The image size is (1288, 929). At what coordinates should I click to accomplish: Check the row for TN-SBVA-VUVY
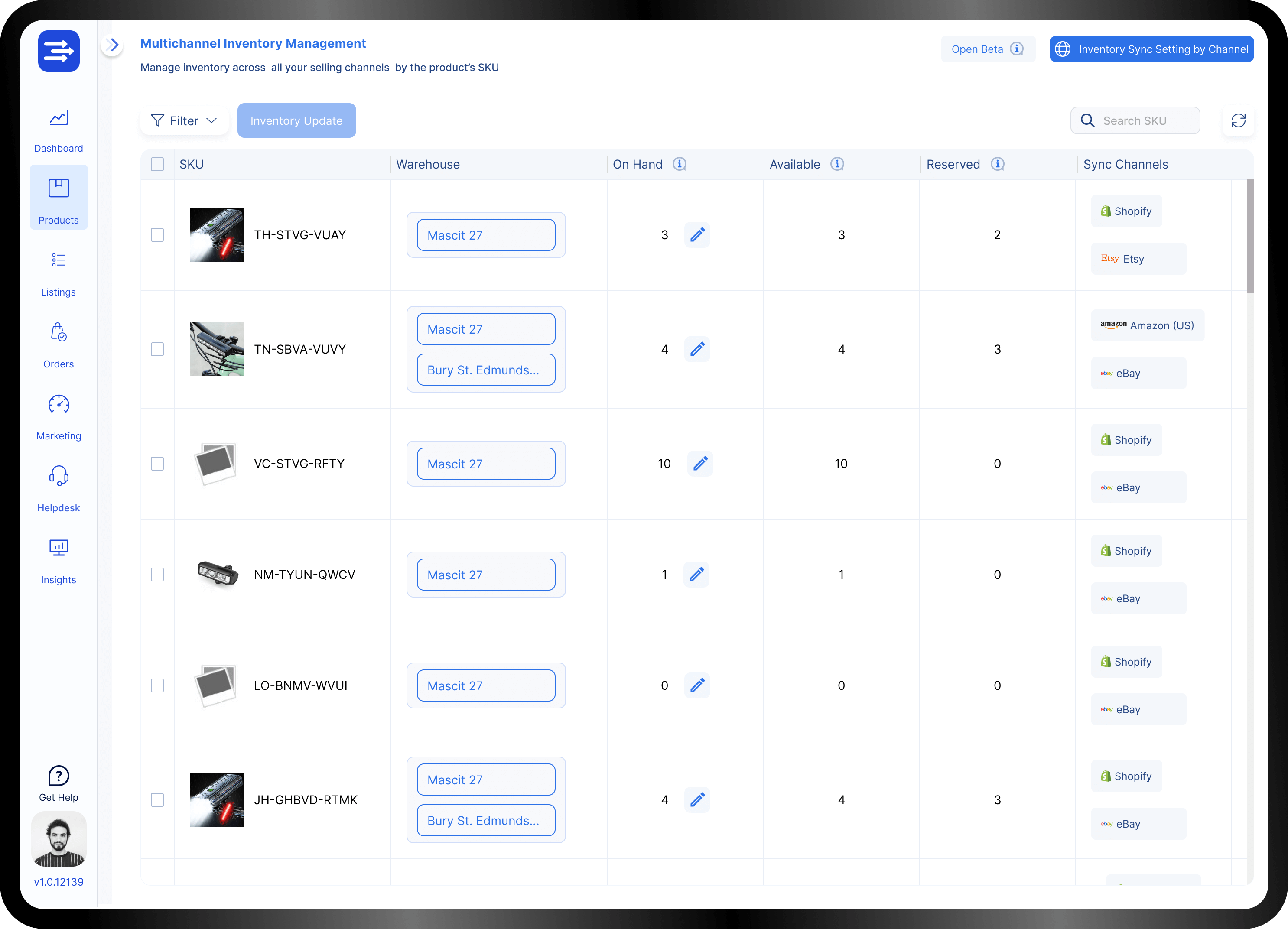pos(157,349)
